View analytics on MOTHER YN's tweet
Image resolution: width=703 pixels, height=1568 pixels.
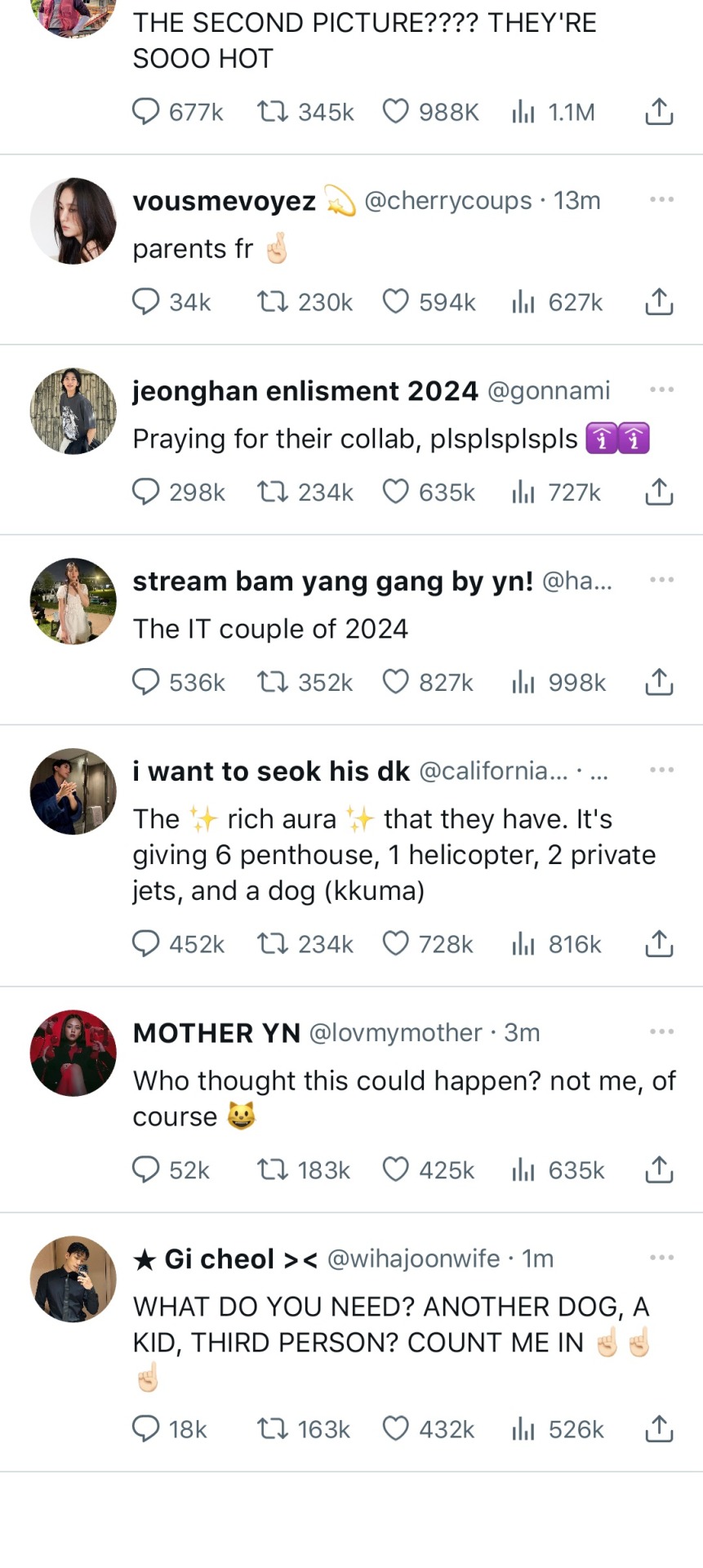coord(523,1170)
